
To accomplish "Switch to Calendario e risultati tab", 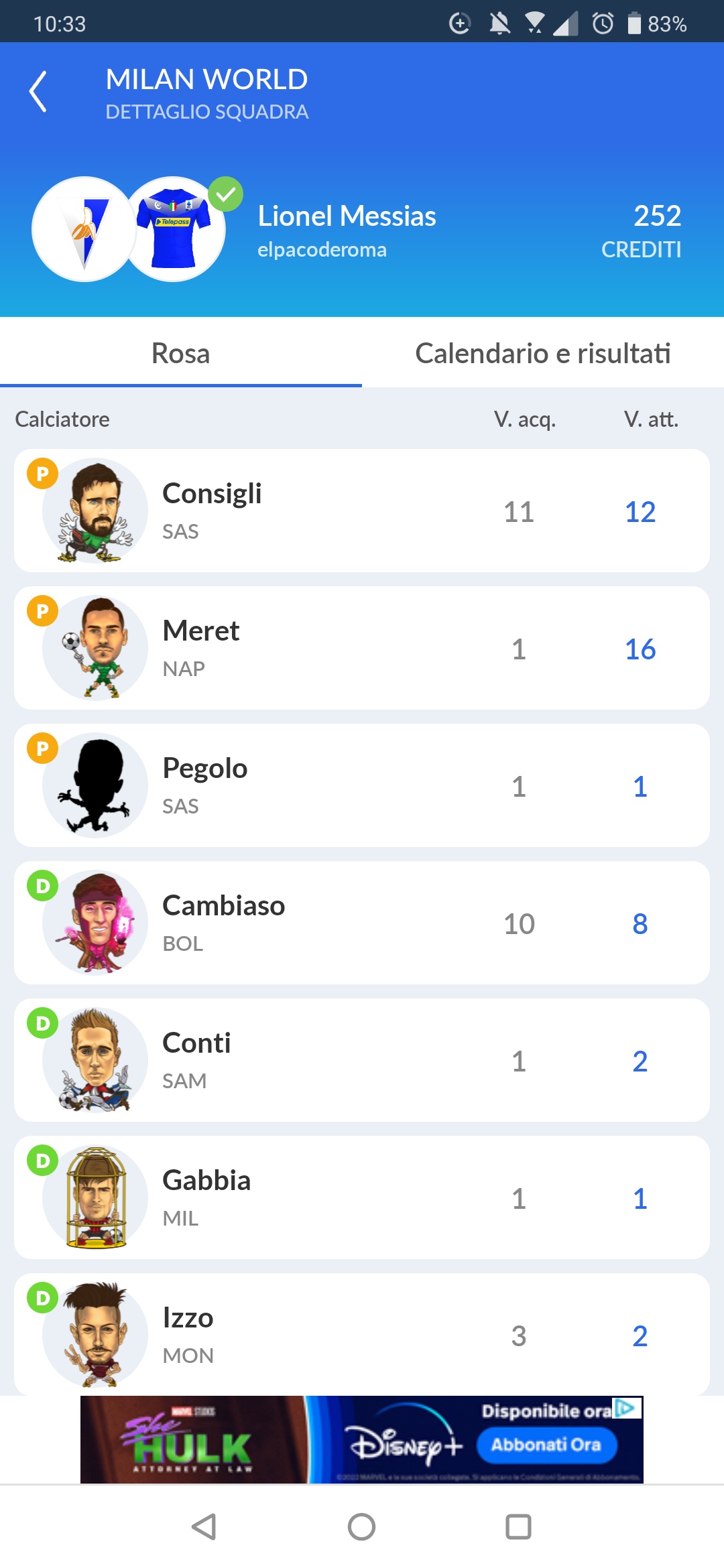I will 543,353.
